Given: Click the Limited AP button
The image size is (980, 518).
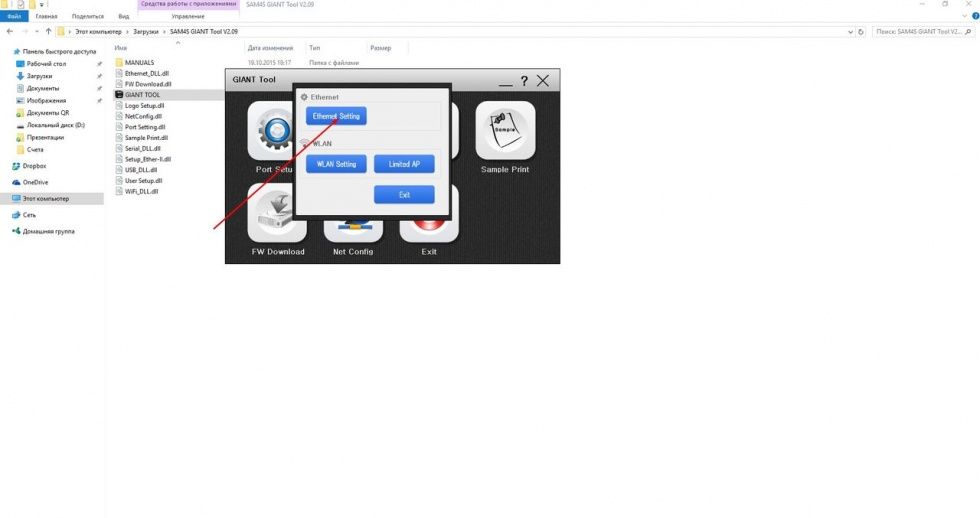Looking at the screenshot, I should coord(404,164).
